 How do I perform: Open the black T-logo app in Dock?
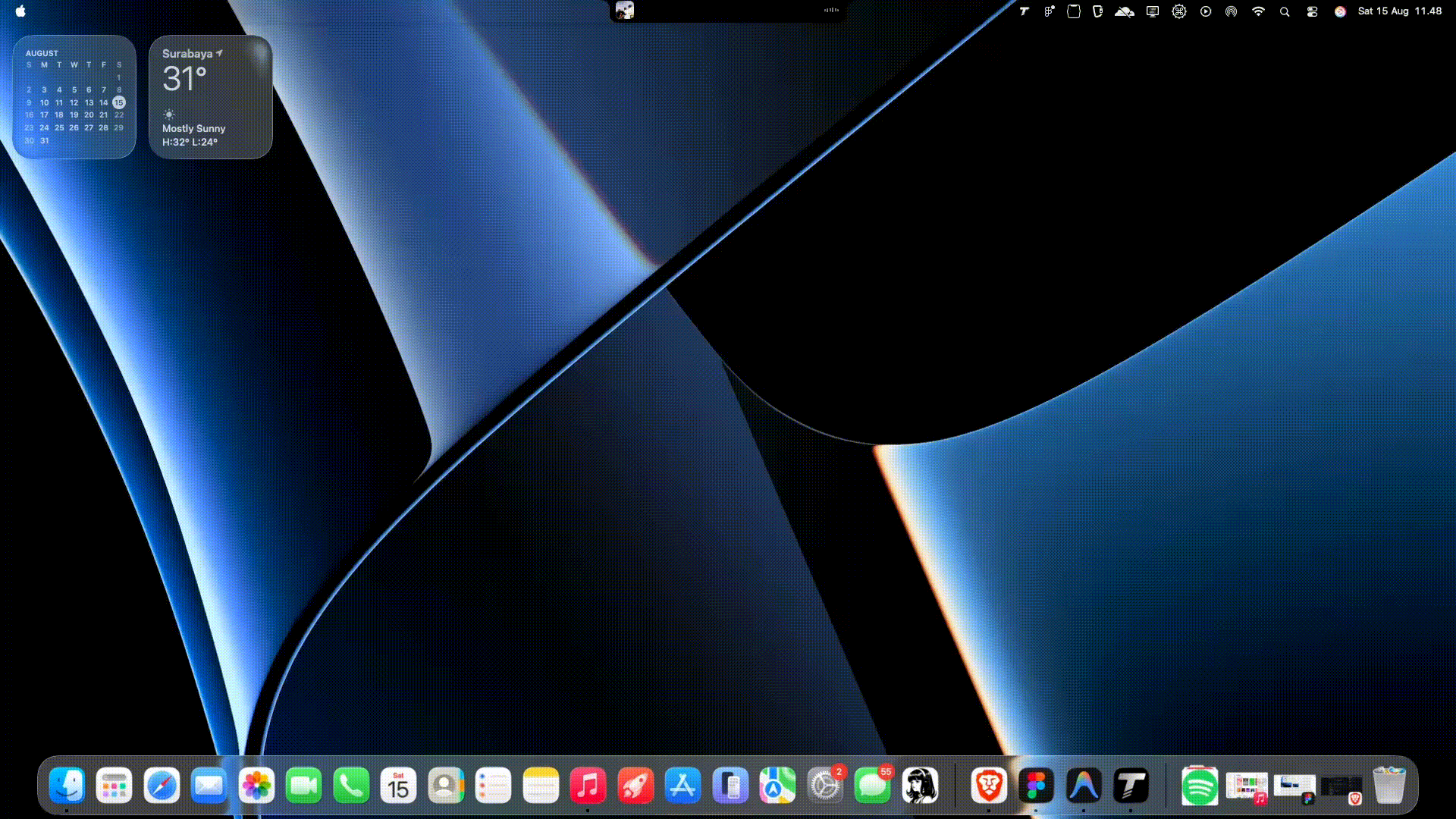pyautogui.click(x=1131, y=786)
